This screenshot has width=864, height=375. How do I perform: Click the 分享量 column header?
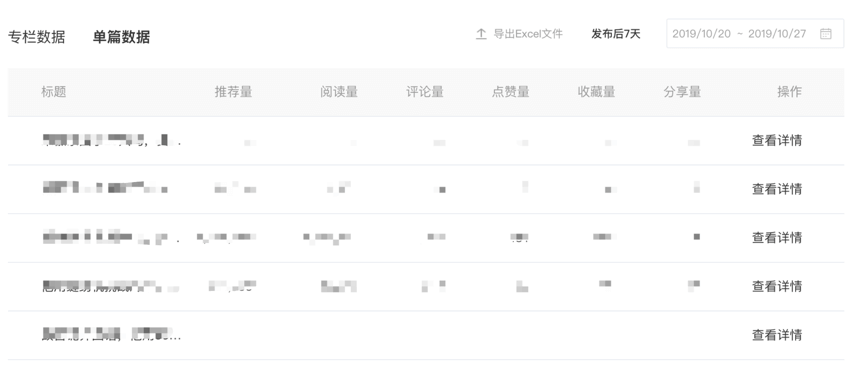(x=682, y=92)
